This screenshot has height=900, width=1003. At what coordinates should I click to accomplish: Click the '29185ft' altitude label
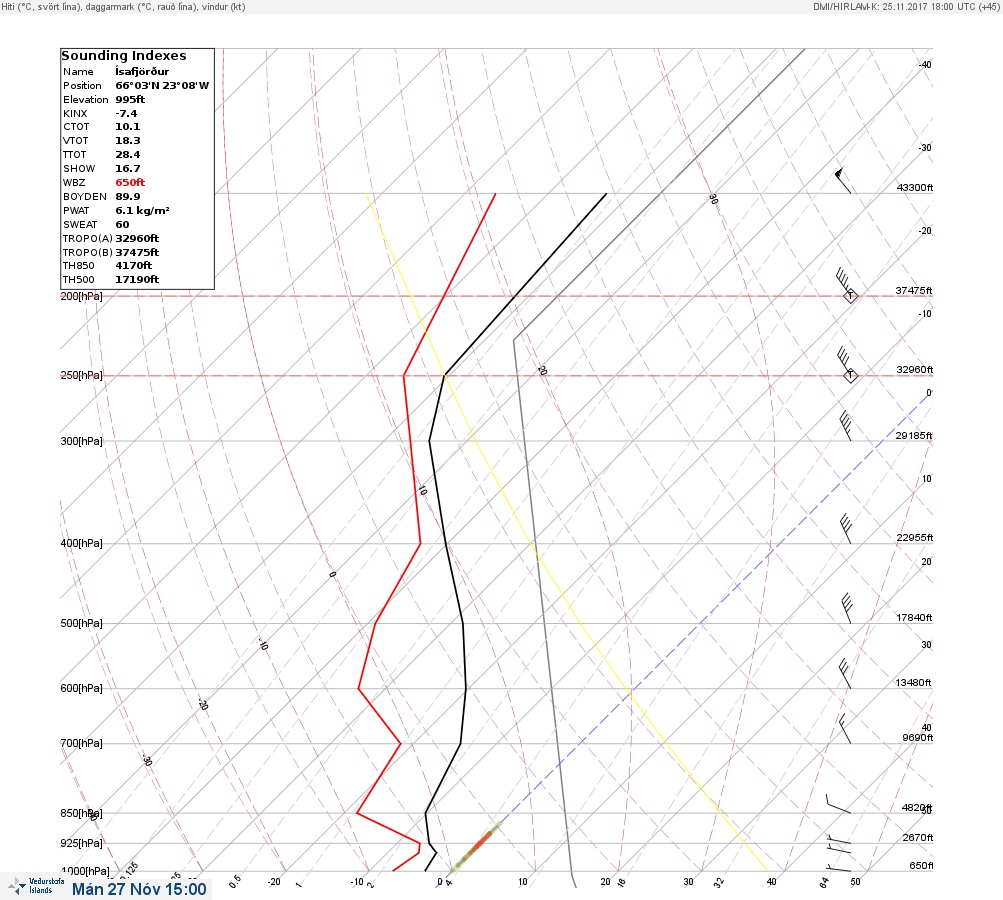point(913,436)
